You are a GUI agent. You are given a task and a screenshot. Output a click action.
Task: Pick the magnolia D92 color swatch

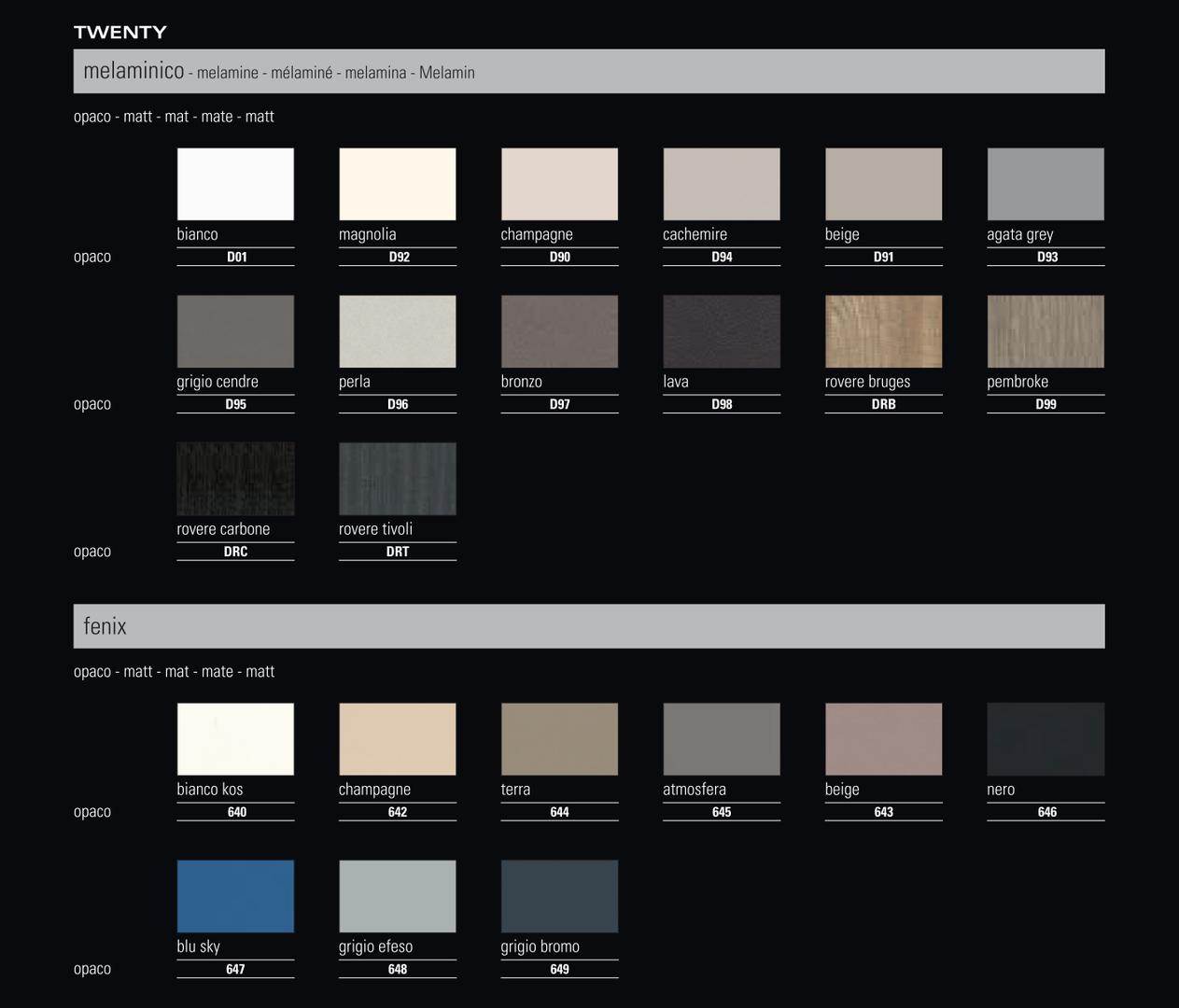click(398, 184)
